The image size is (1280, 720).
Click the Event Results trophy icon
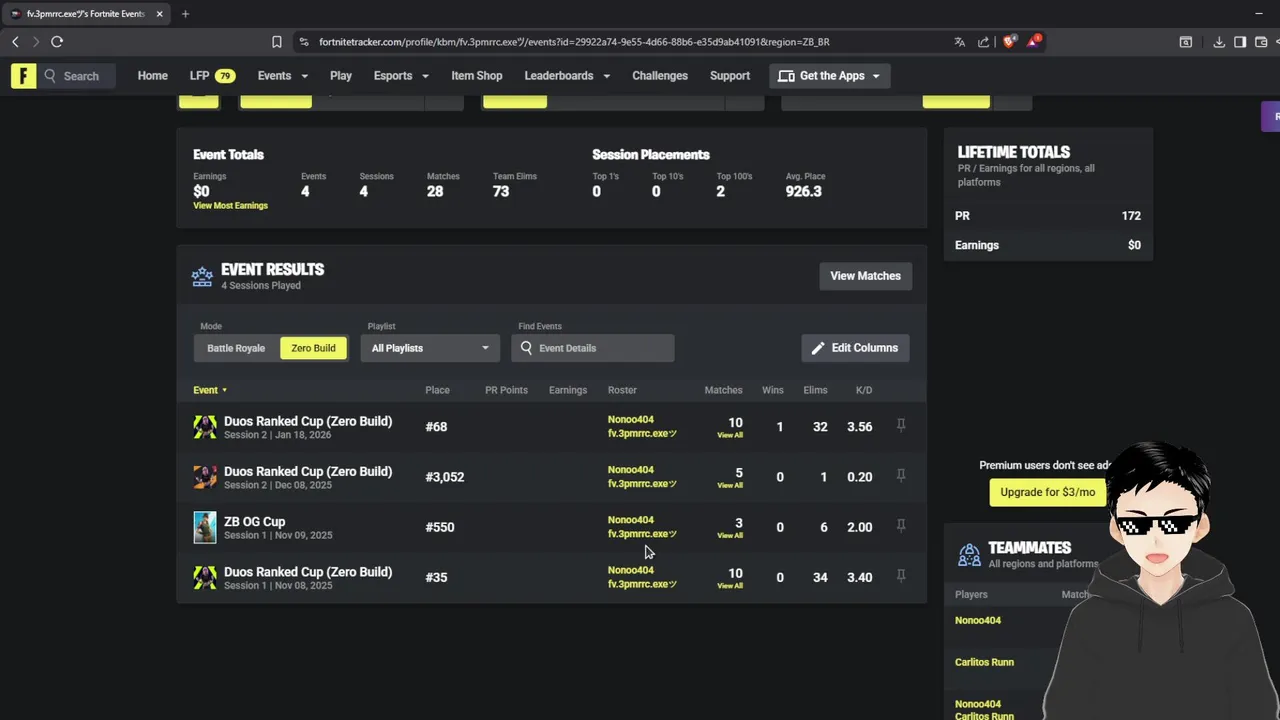tap(202, 277)
